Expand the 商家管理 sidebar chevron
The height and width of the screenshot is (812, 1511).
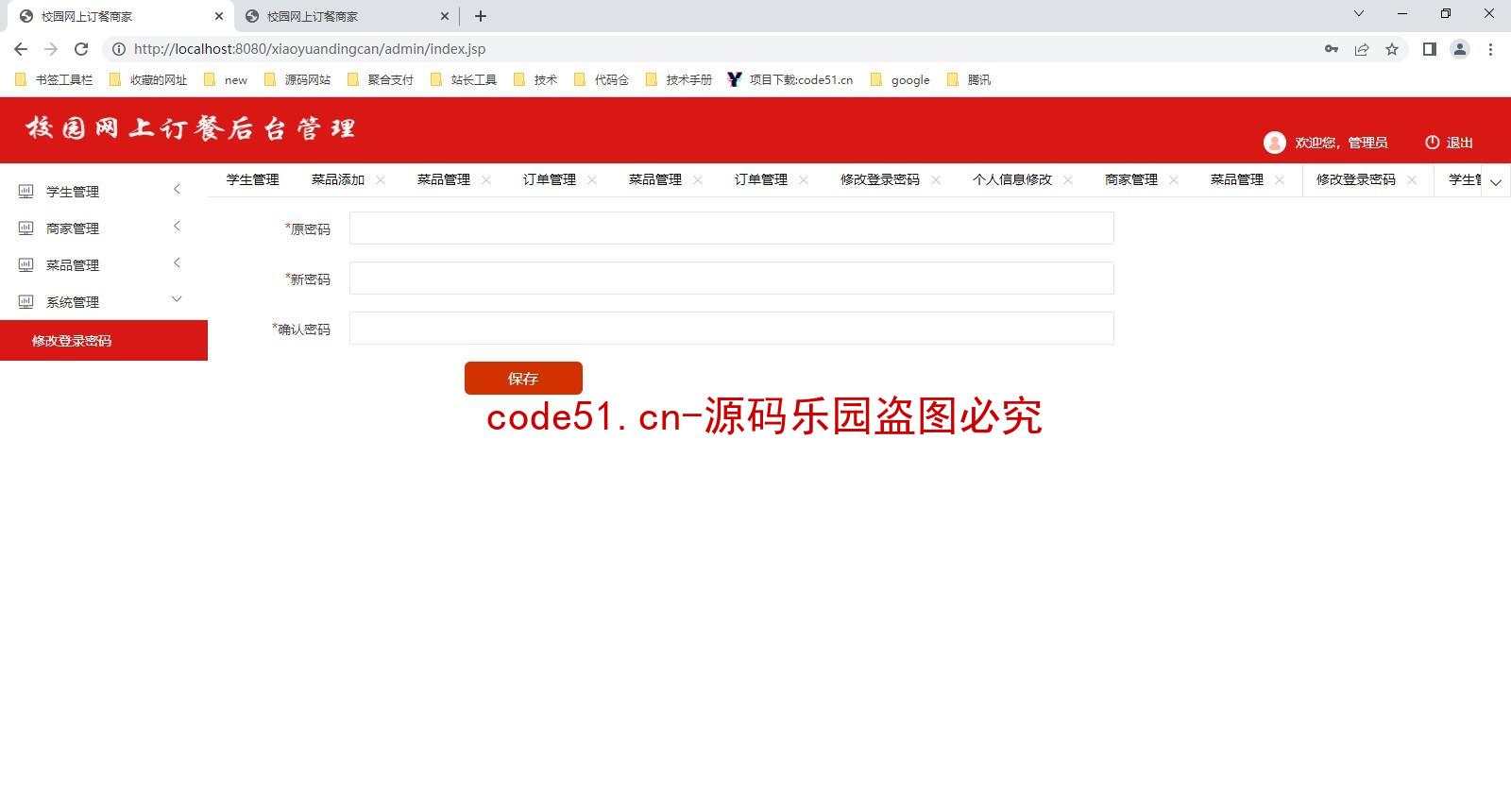(177, 227)
